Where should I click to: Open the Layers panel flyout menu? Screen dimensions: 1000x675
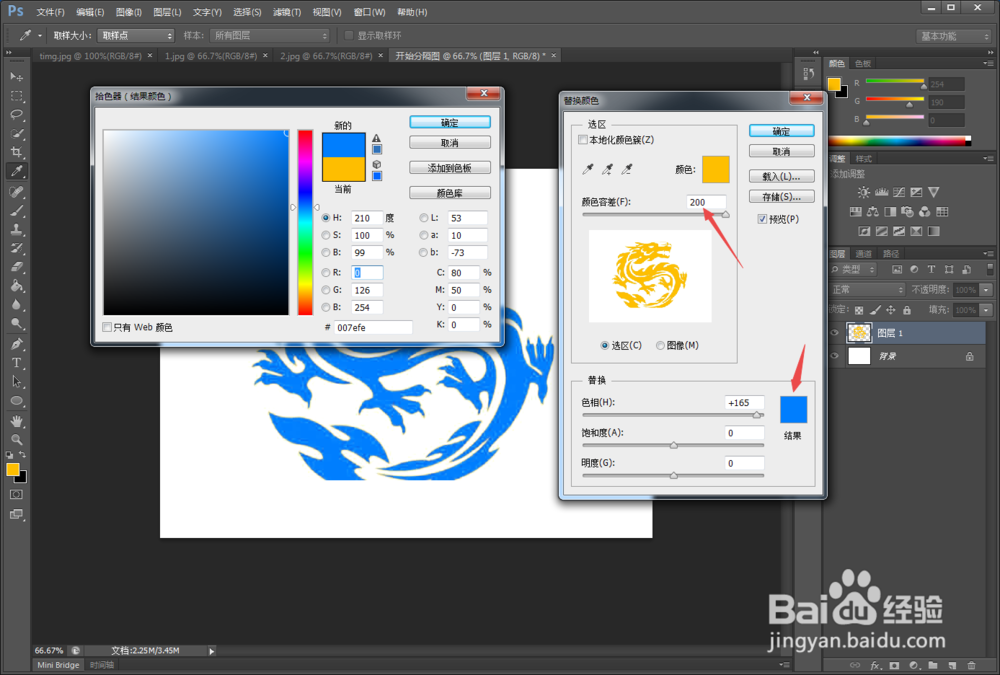point(988,253)
